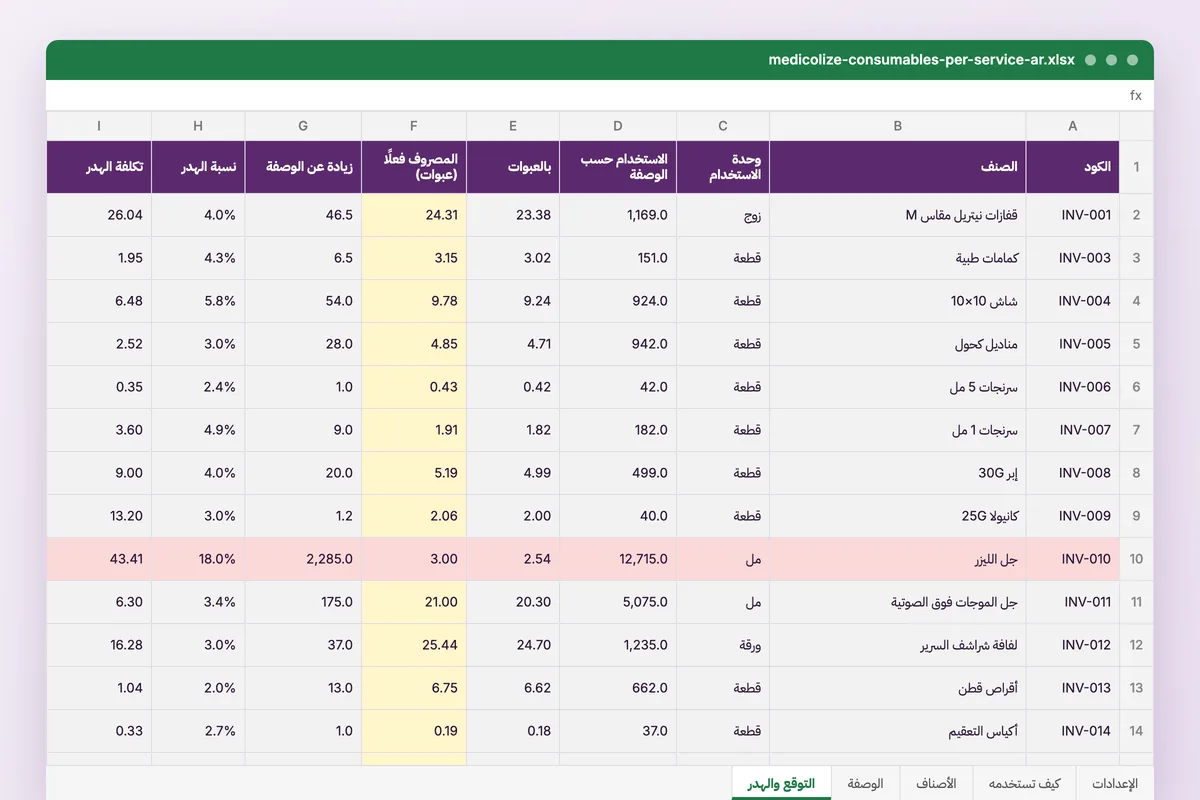Select the الوصفة sheet tab
This screenshot has height=800, width=1200.
point(865,783)
